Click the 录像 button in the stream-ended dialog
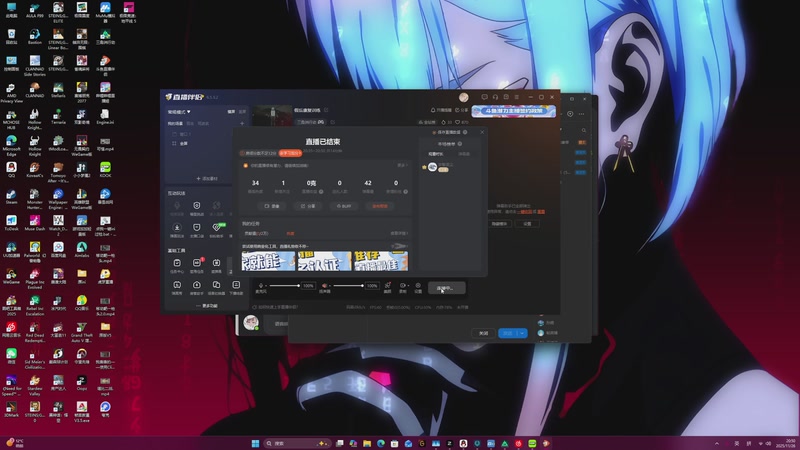 coord(271,206)
